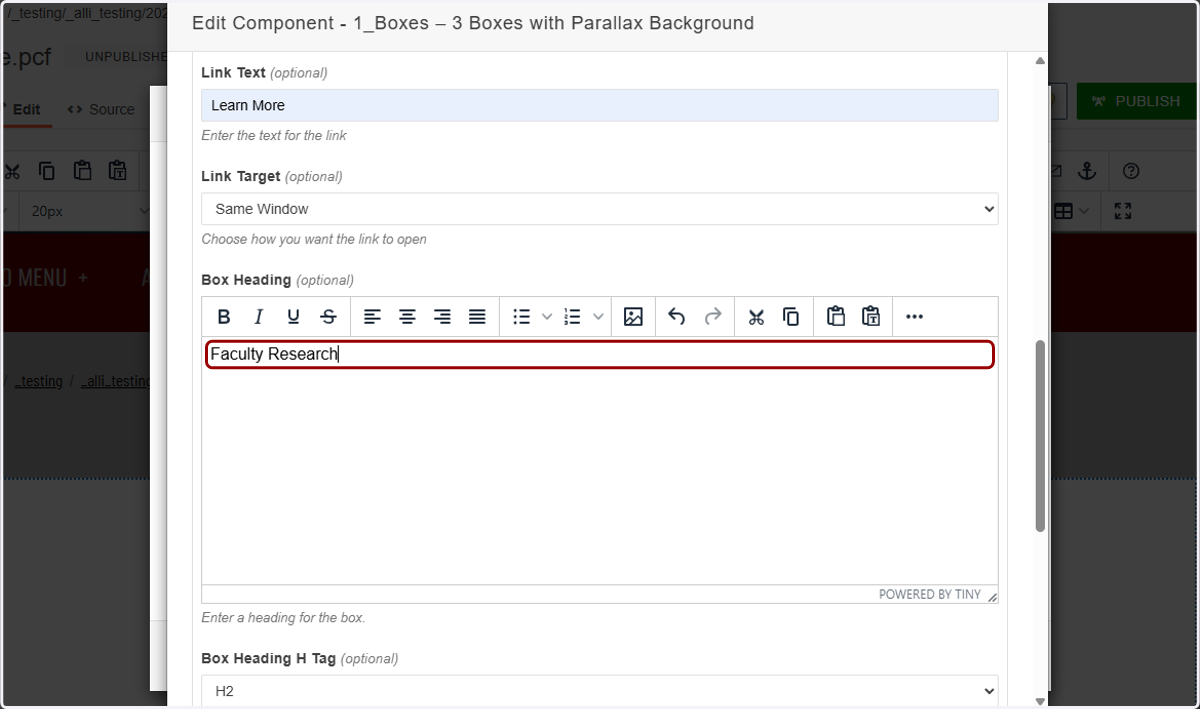Viewport: 1200px width, 709px height.
Task: Open bullet list style dropdown arrow
Action: point(547,317)
